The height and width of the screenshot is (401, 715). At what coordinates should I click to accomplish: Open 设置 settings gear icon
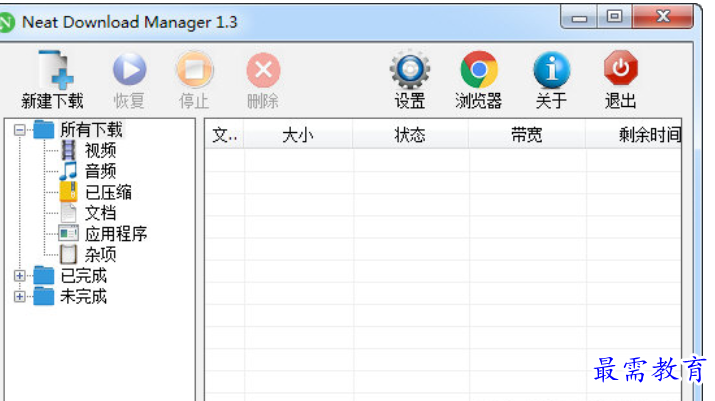pos(409,69)
